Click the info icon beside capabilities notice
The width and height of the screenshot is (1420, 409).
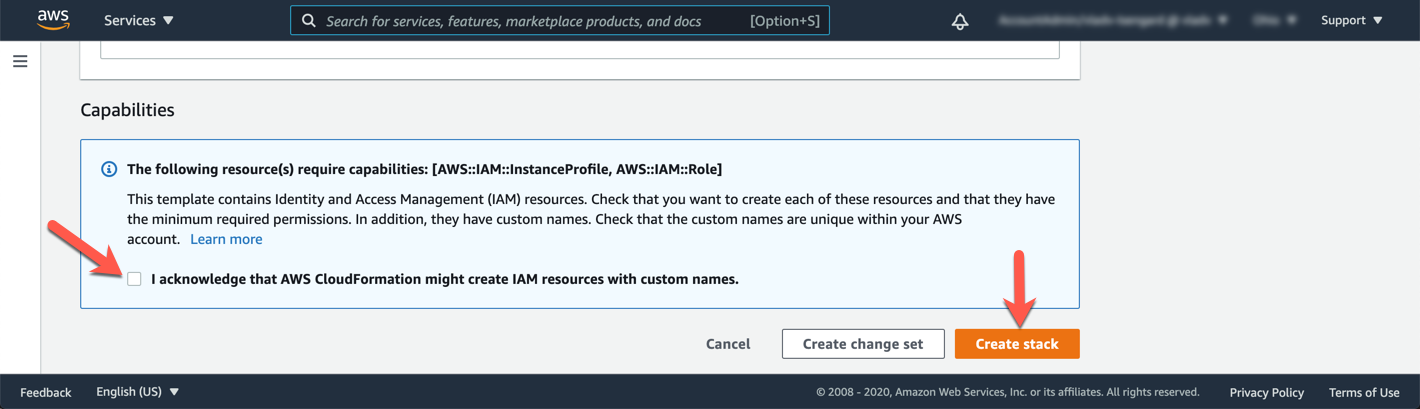coord(110,169)
